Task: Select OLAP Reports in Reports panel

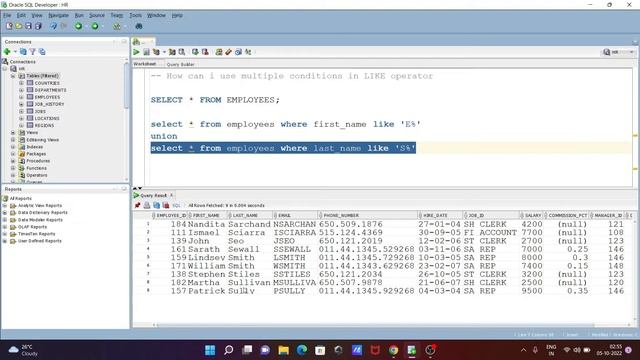Action: 32,227
